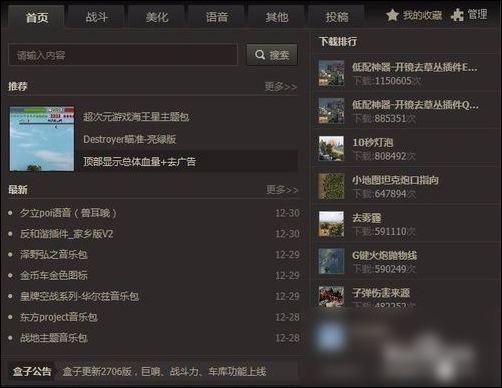This screenshot has height=388, width=502.
Task: Open 小地图坦克炮口指向 title
Action: pos(395,180)
